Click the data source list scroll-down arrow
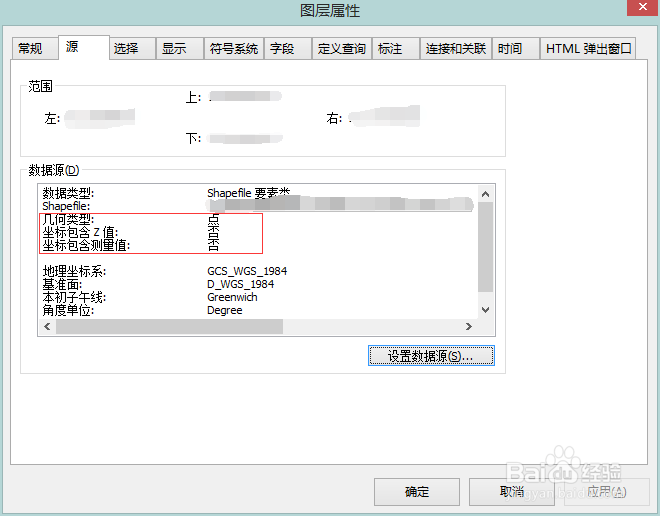The height and width of the screenshot is (516, 660). pos(485,310)
